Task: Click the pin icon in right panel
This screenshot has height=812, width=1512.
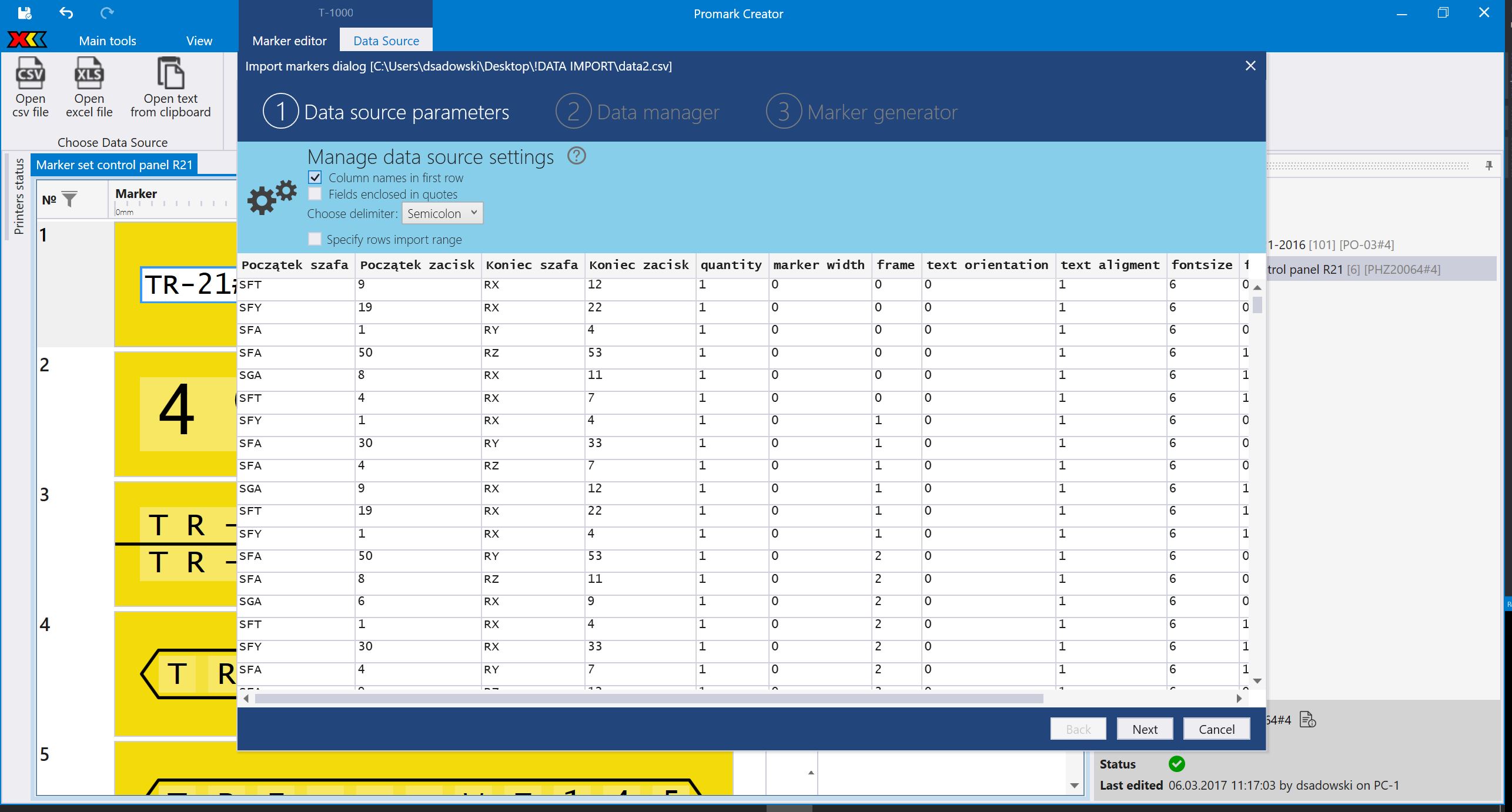Action: (x=1488, y=166)
